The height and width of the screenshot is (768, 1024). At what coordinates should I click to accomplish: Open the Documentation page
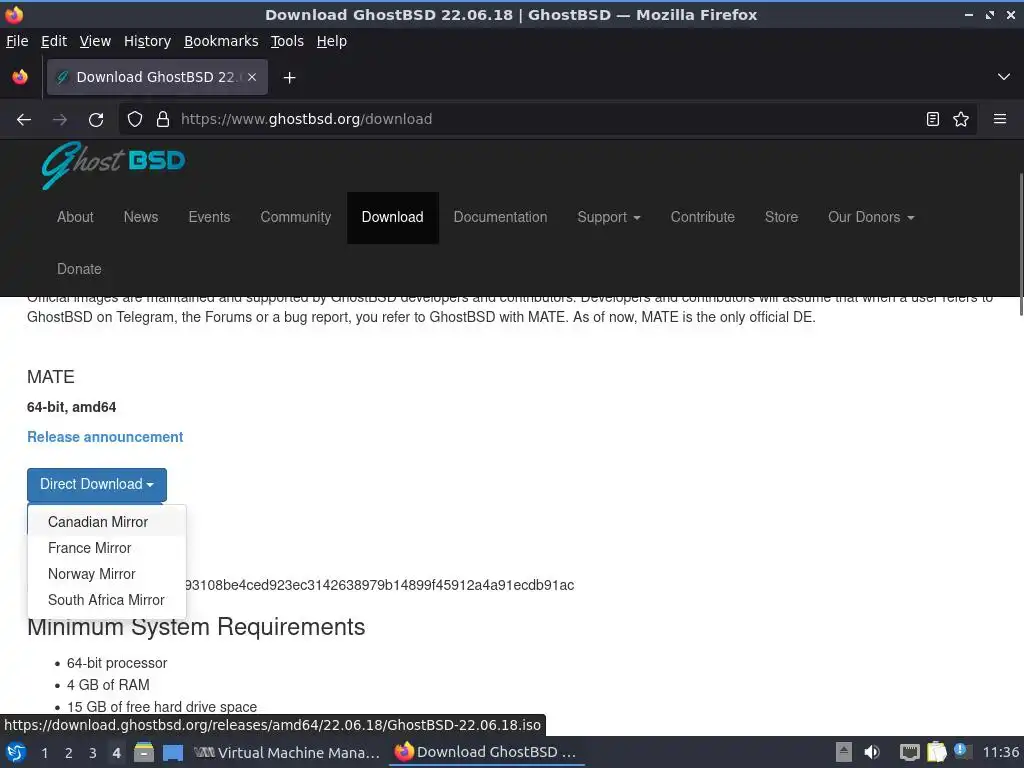coord(500,217)
